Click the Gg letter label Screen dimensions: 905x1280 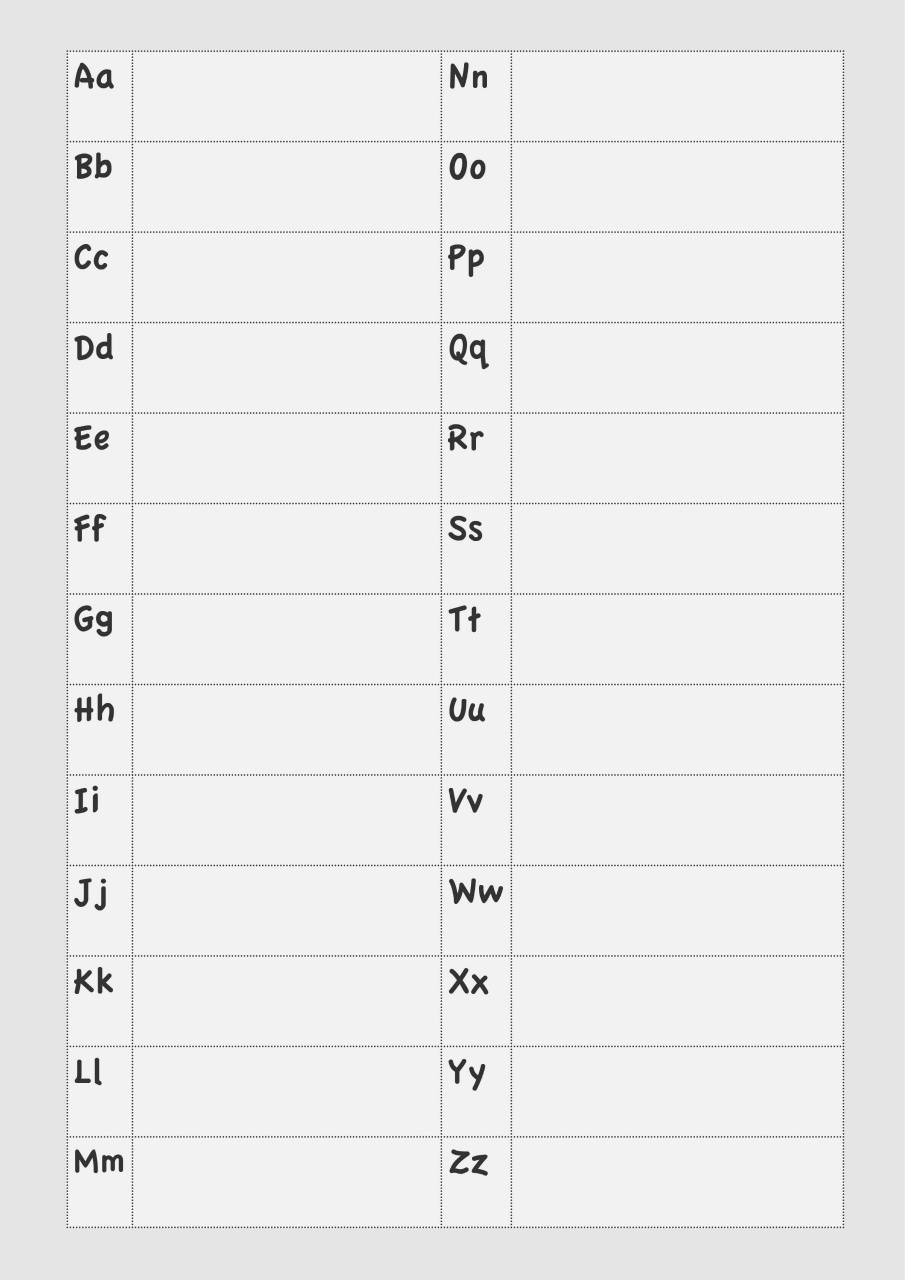tap(94, 621)
